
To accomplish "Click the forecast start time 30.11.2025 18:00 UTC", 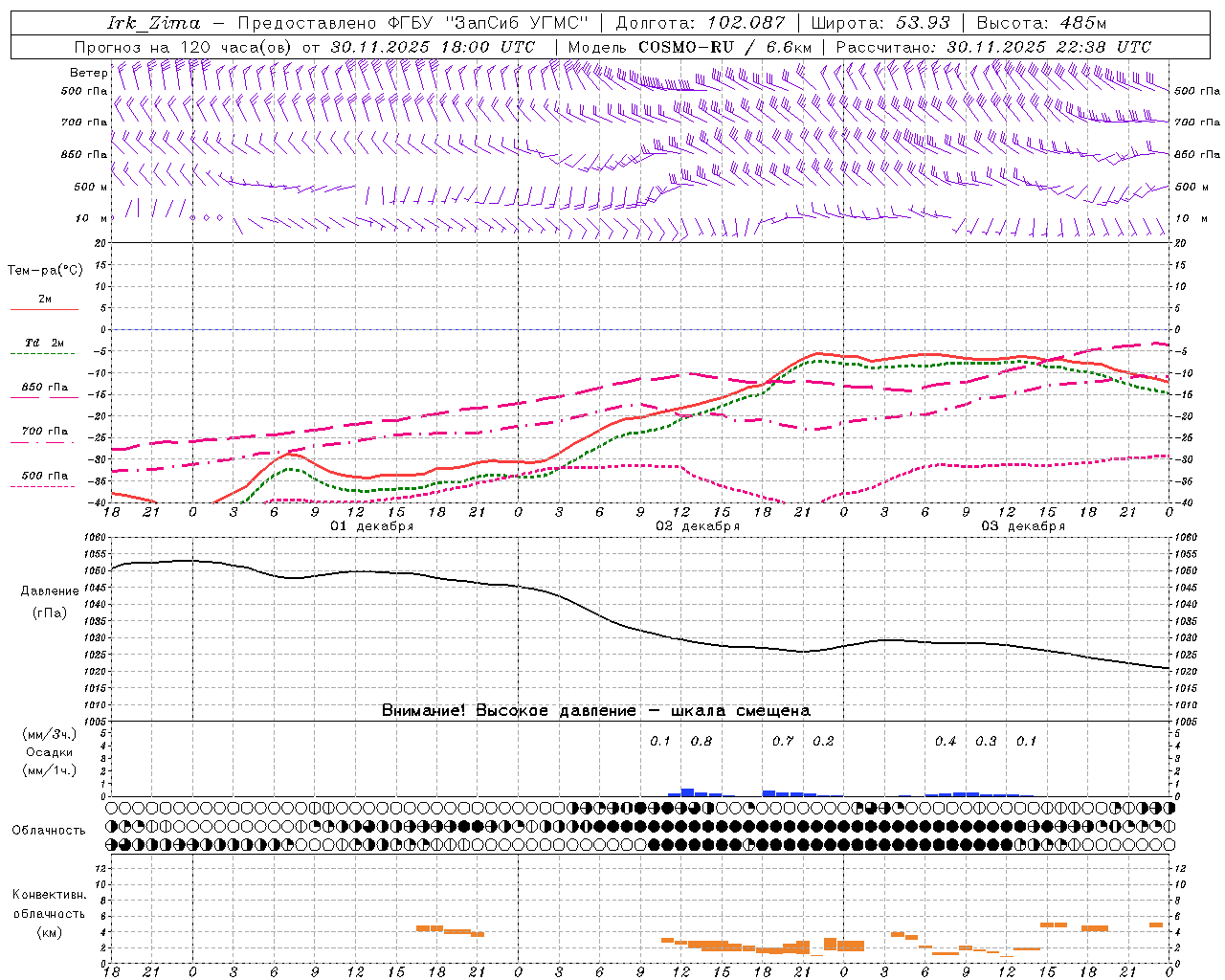I will pos(433,47).
